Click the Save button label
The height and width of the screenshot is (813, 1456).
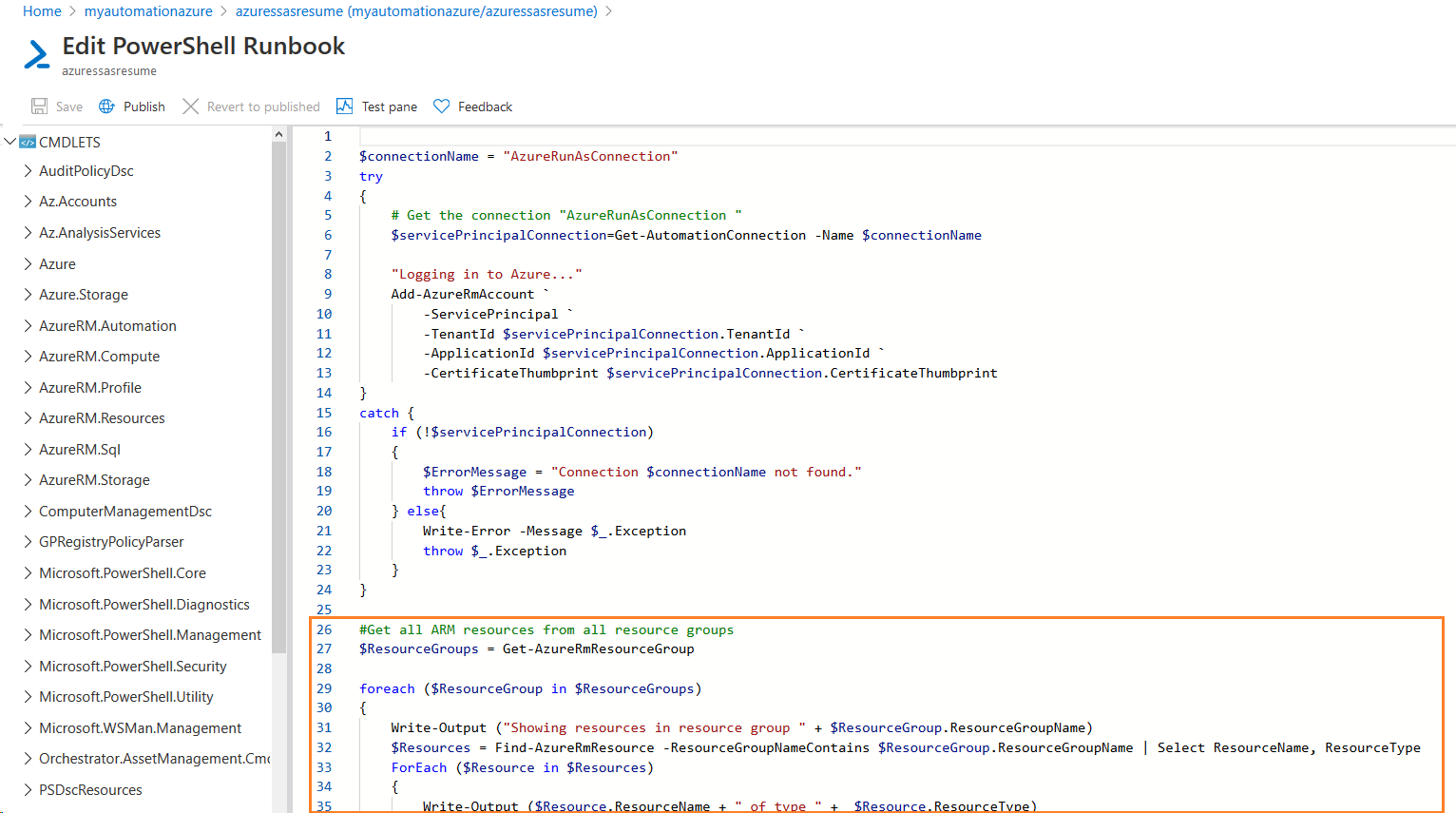69,106
